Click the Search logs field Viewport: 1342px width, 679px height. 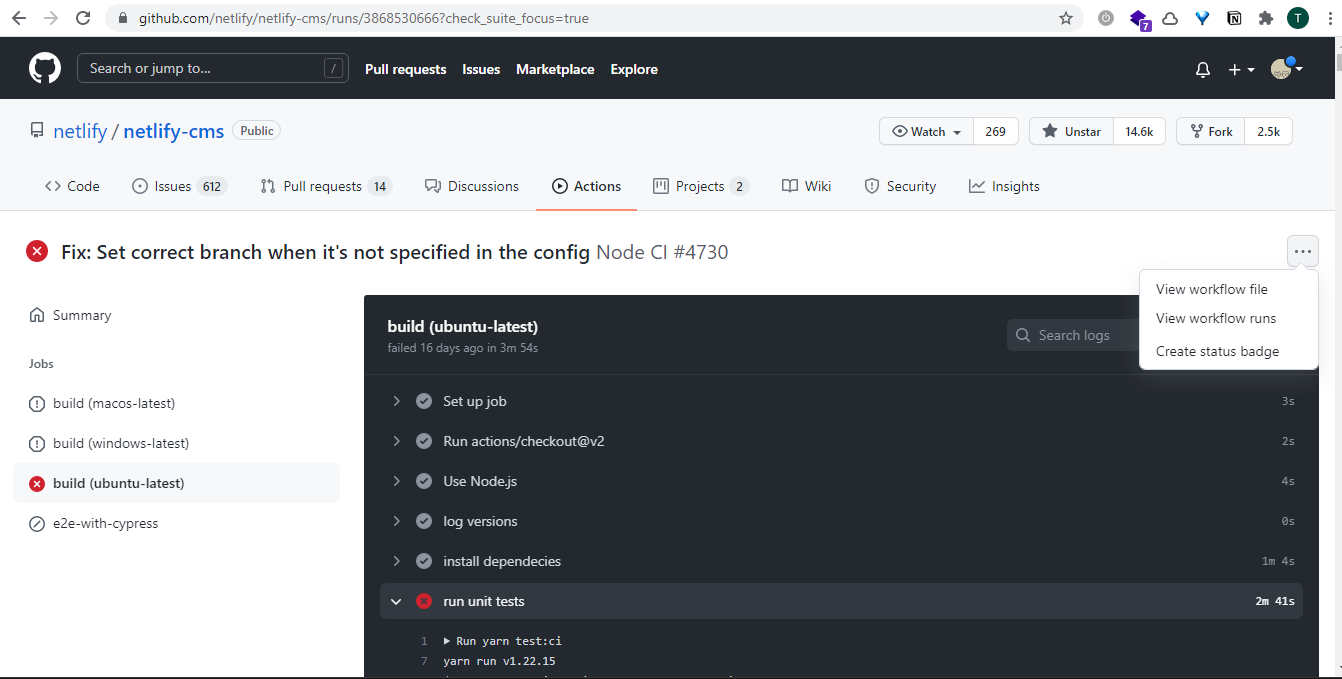pos(1074,335)
